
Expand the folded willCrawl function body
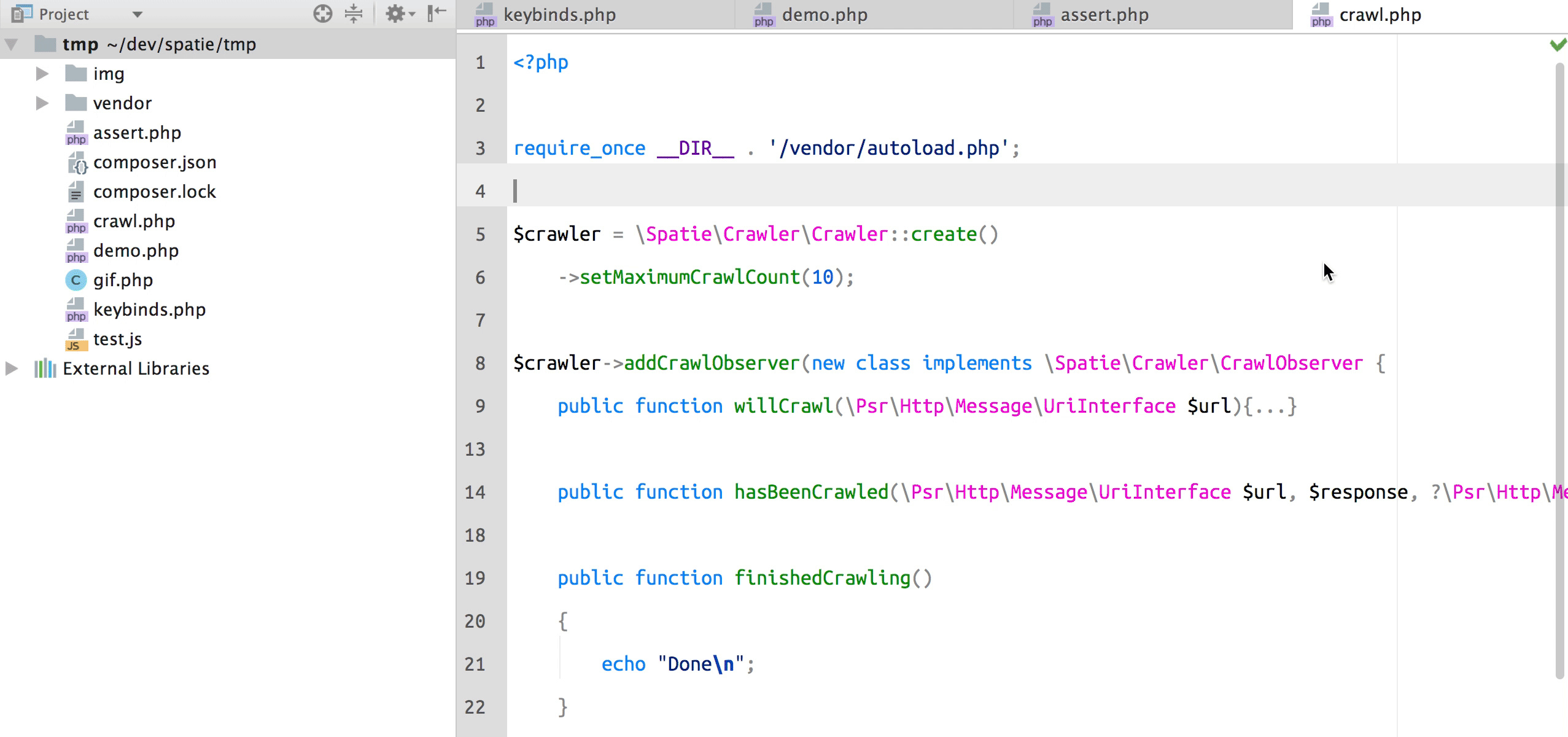point(1270,407)
